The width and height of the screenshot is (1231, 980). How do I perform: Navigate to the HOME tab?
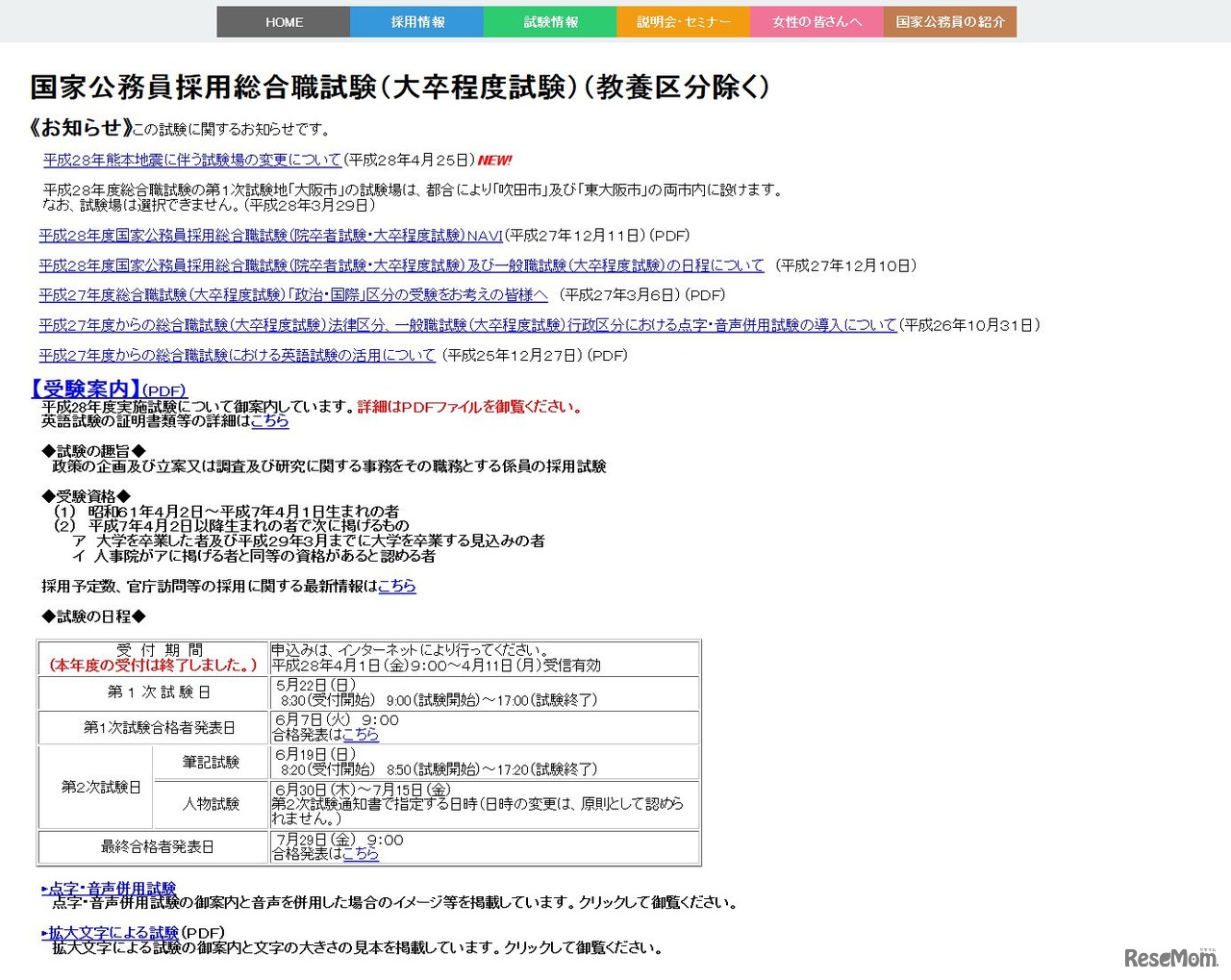(x=283, y=21)
